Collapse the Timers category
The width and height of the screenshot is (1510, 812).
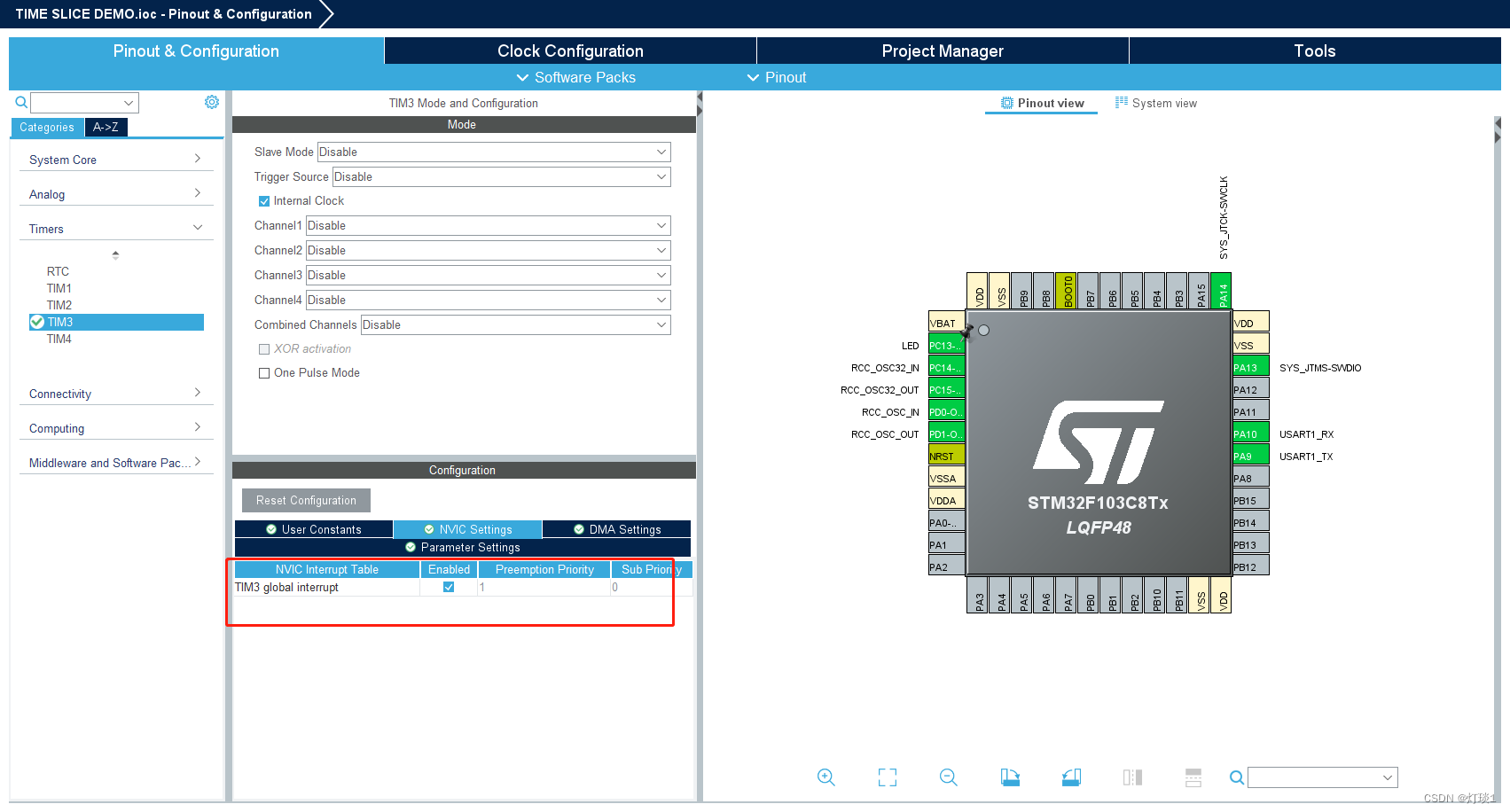[115, 229]
